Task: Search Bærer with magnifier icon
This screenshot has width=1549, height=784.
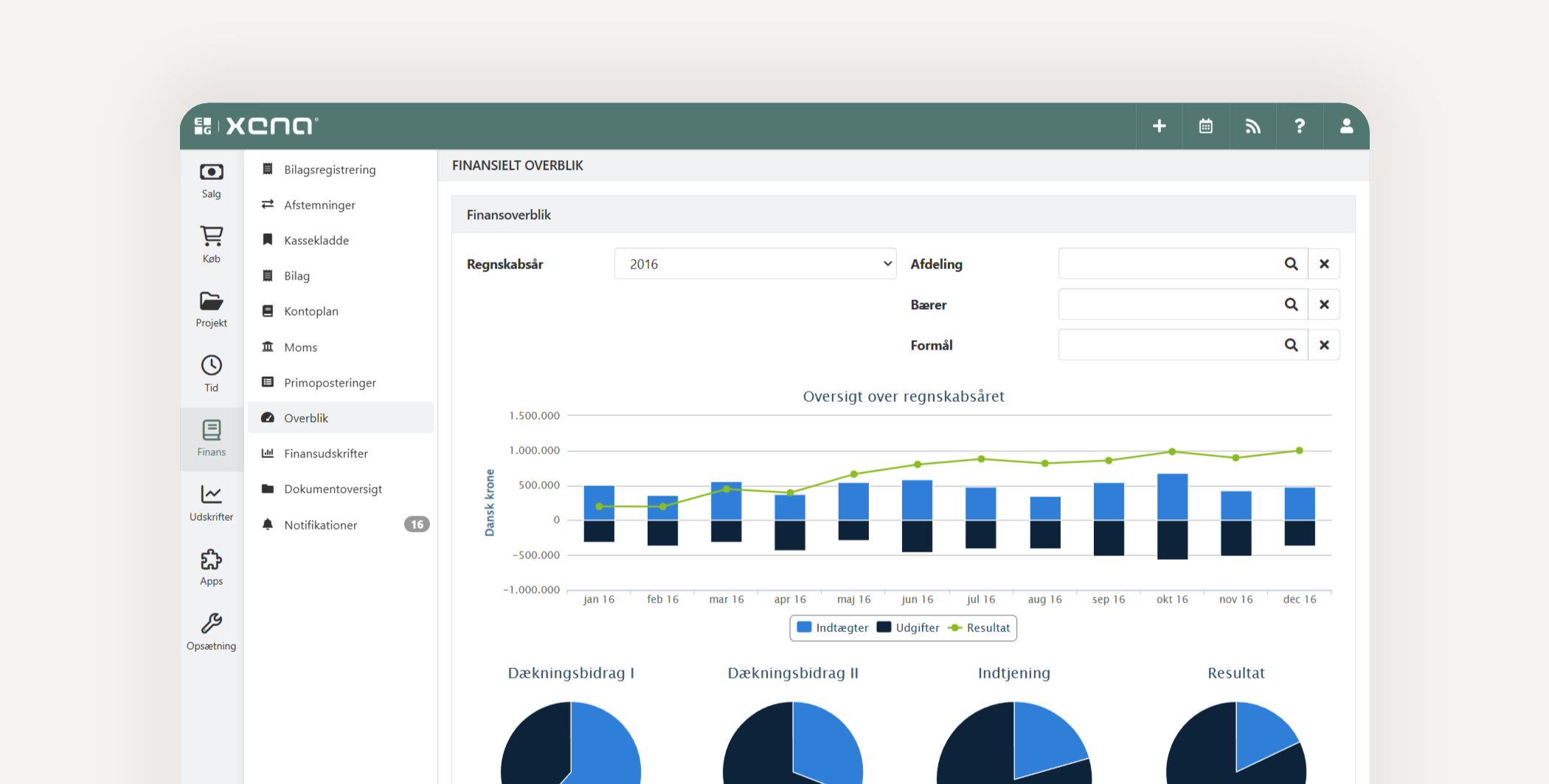Action: click(1291, 305)
